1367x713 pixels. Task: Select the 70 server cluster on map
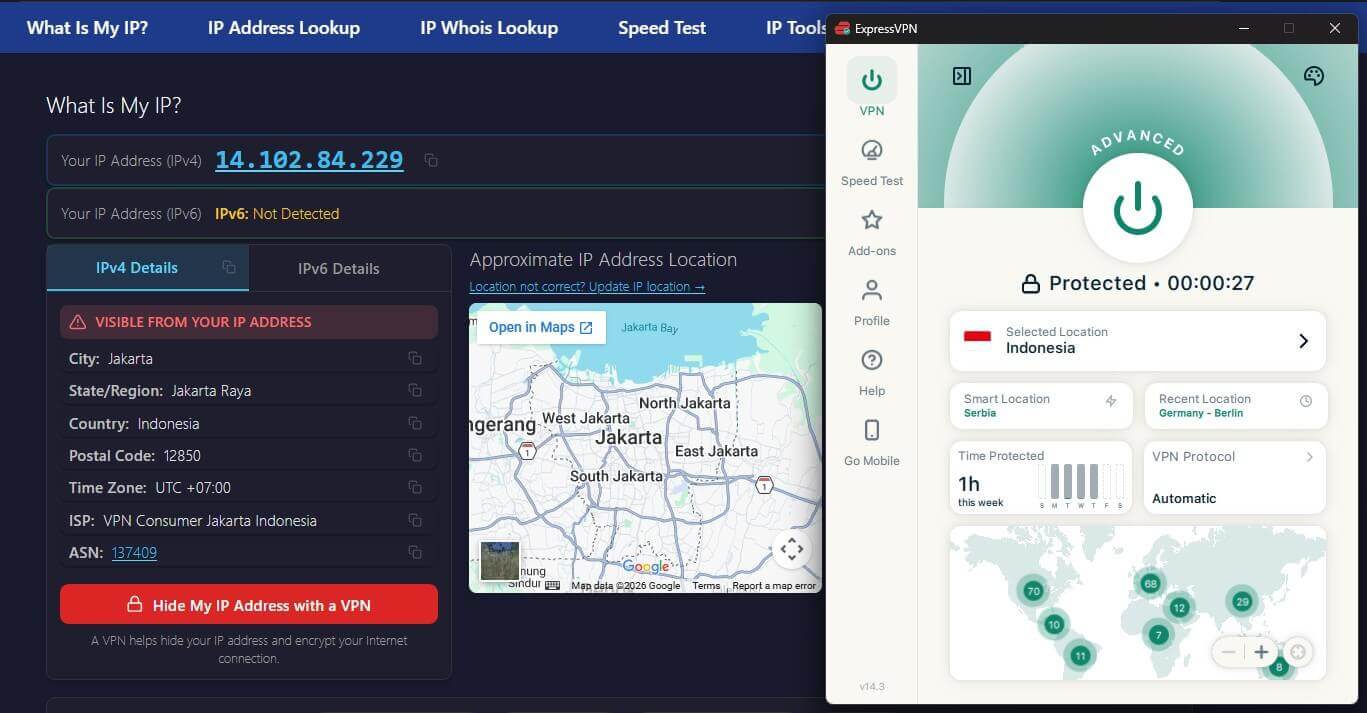[1033, 591]
